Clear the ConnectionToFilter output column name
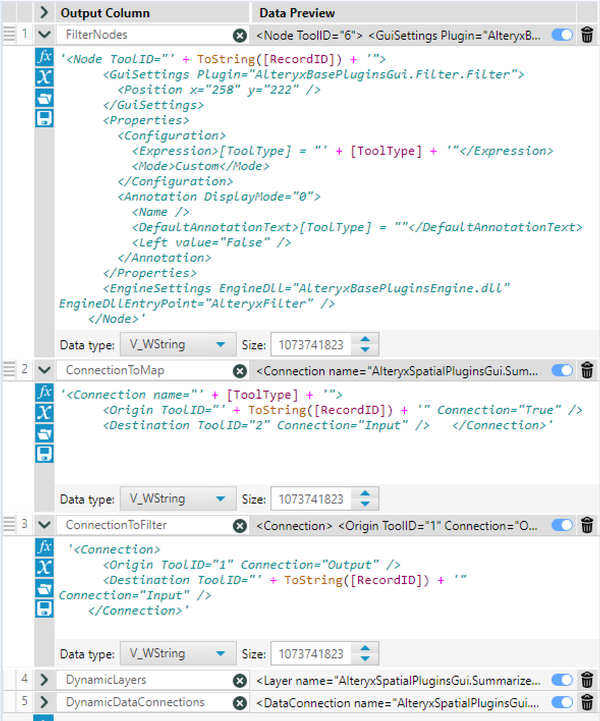The image size is (600, 721). coord(240,526)
